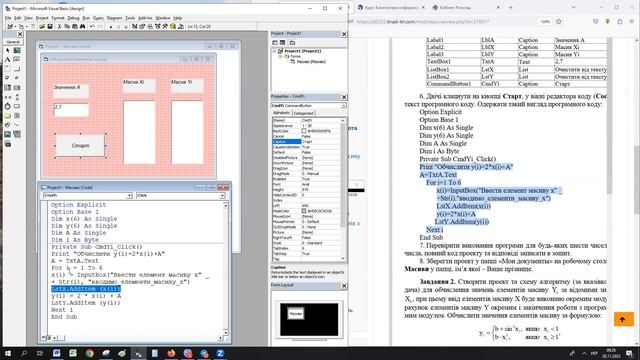Select the Старт button on the form
This screenshot has width=640, height=360.
click(x=80, y=145)
